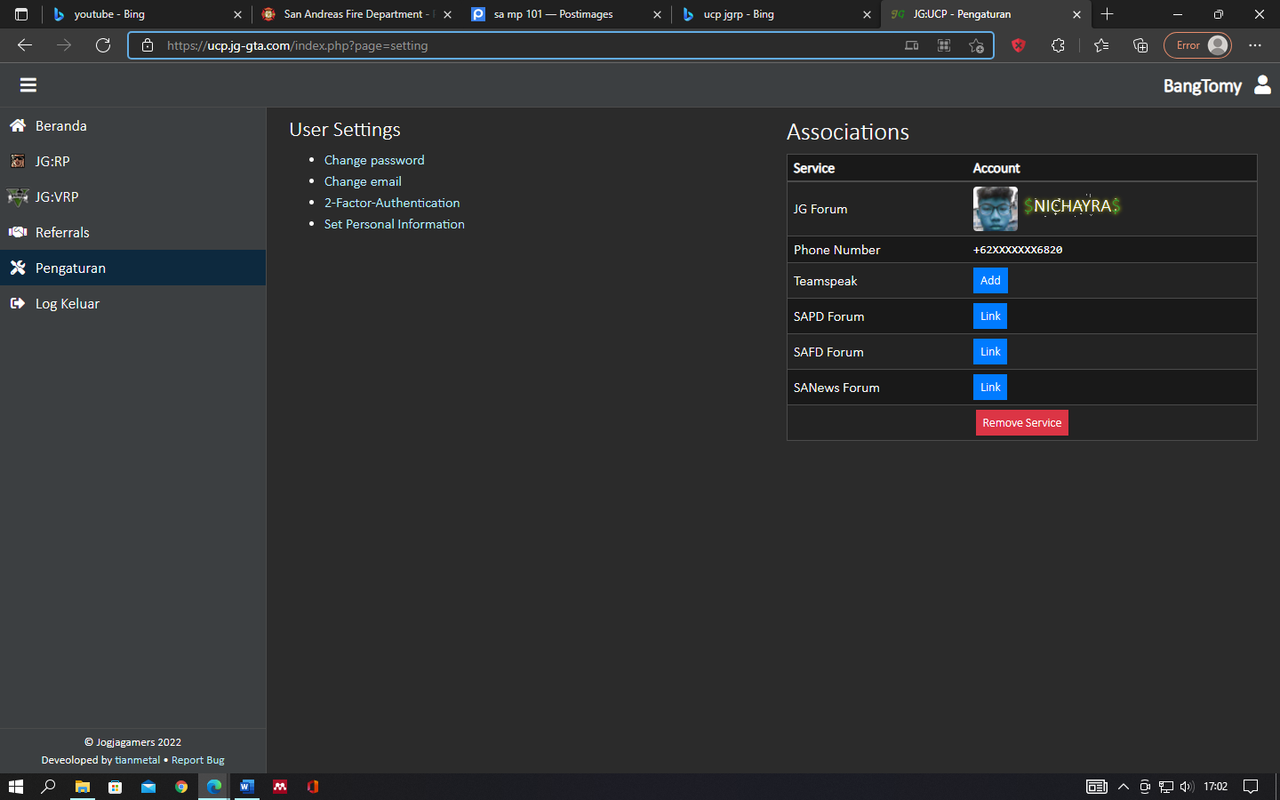This screenshot has height=800, width=1280.
Task: Link the SAFD Forum account
Action: coord(990,352)
